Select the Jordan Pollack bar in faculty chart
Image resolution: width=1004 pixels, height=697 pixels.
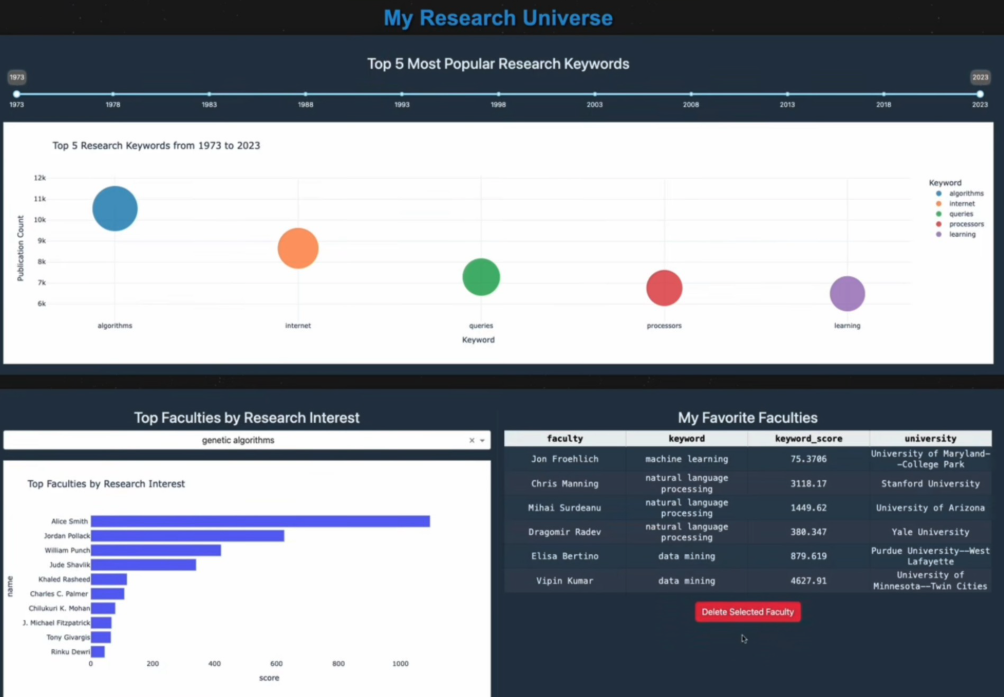click(188, 536)
